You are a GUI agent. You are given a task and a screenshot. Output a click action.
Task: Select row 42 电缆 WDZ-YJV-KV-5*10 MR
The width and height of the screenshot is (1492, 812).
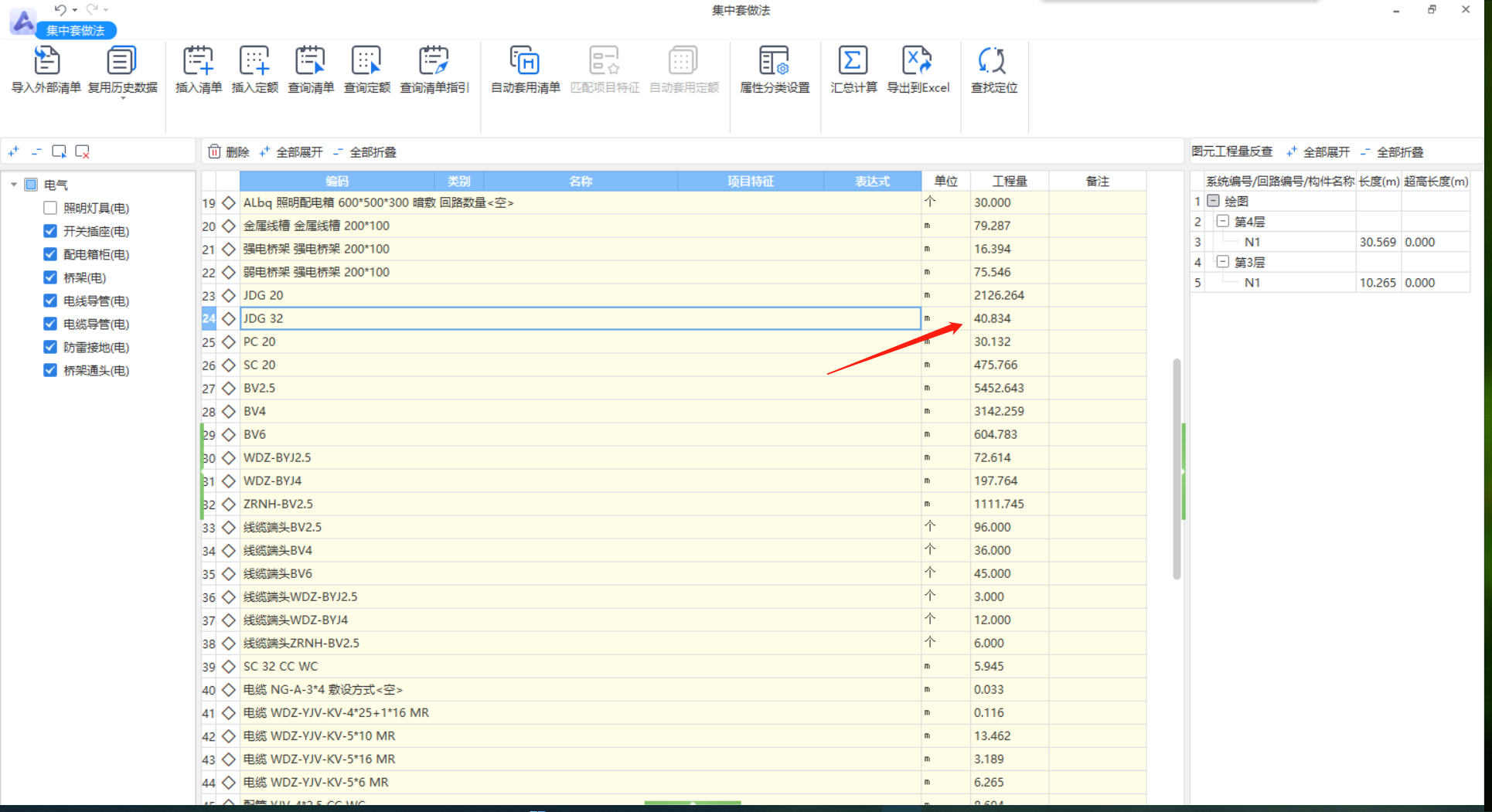[x=581, y=736]
